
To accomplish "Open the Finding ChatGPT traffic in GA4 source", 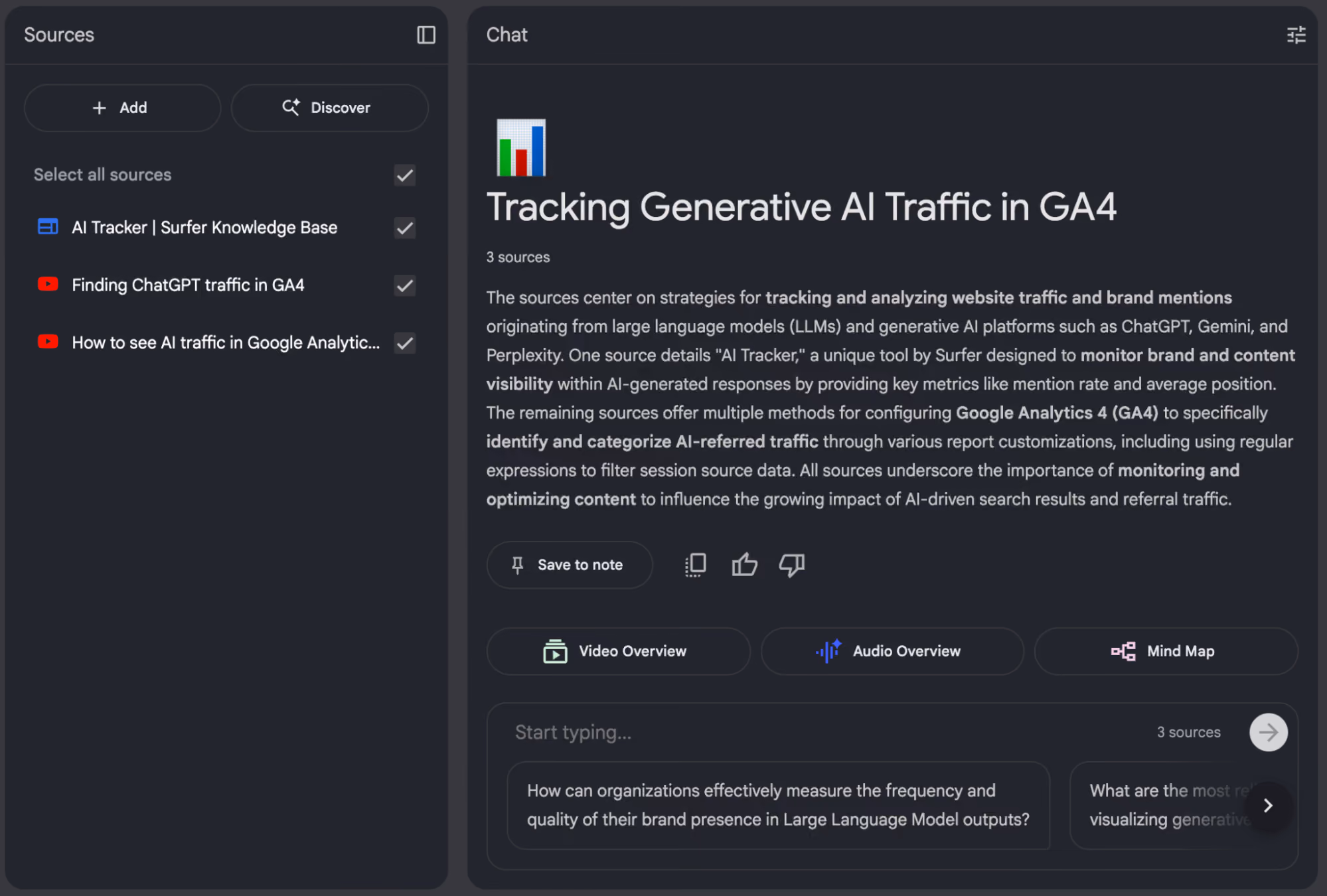I will click(188, 285).
